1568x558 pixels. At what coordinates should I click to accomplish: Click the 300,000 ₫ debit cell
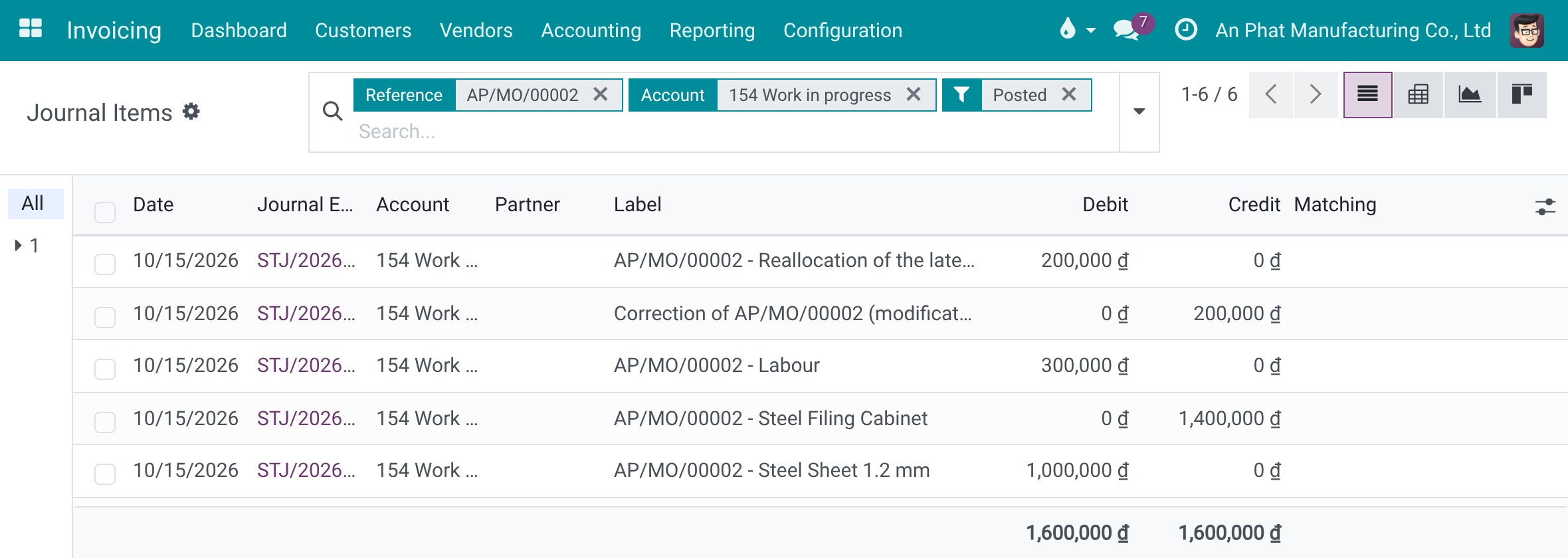point(1084,365)
